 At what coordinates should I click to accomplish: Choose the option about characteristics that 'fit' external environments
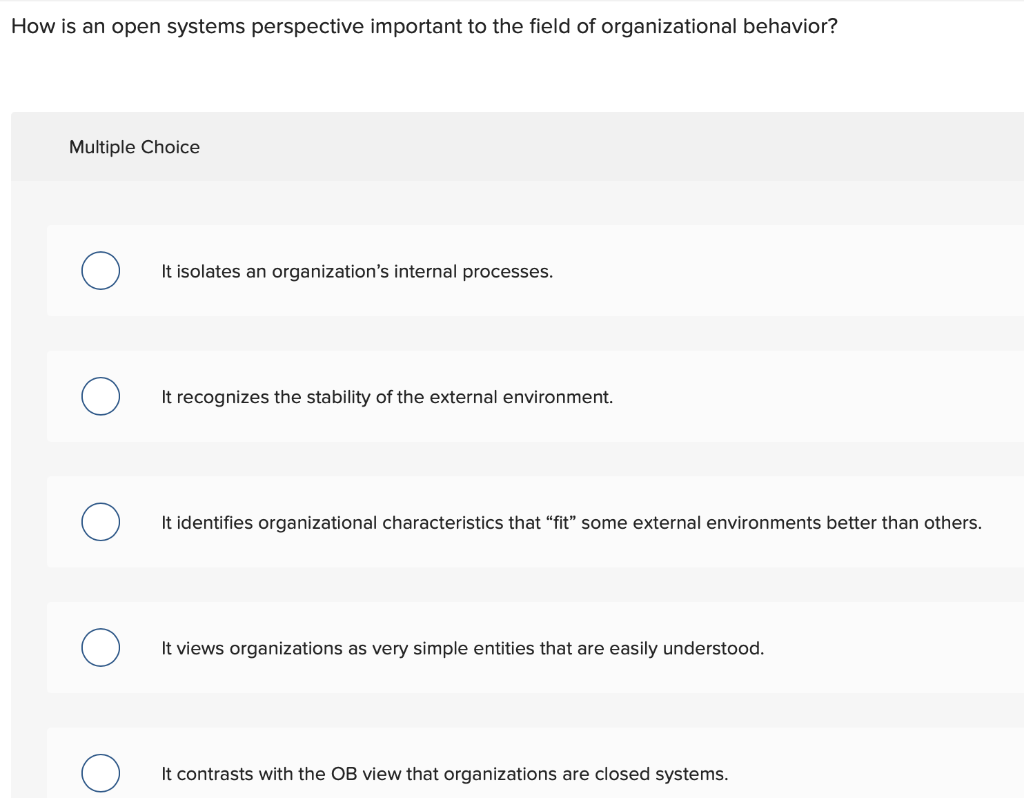pyautogui.click(x=100, y=521)
